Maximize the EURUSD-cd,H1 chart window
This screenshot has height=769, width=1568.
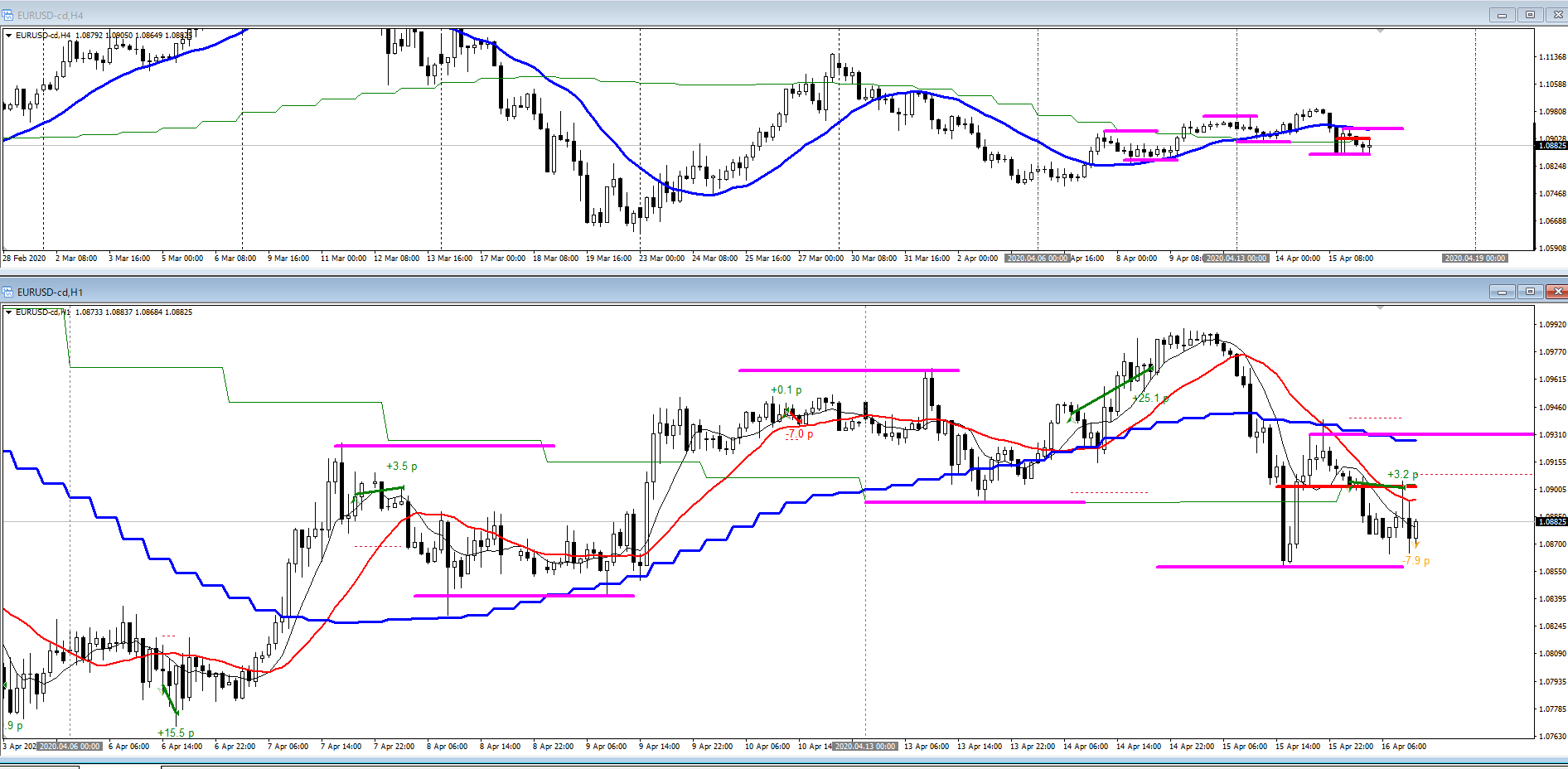[1530, 292]
